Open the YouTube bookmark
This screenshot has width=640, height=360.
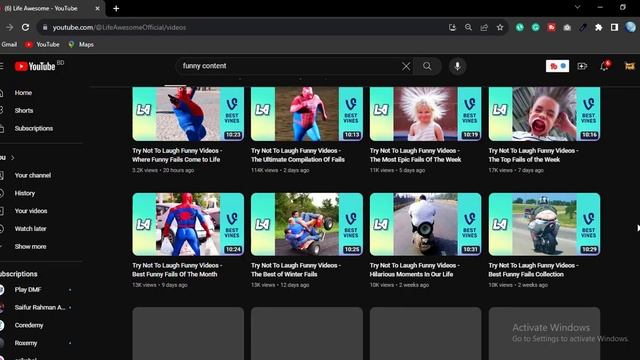42,44
